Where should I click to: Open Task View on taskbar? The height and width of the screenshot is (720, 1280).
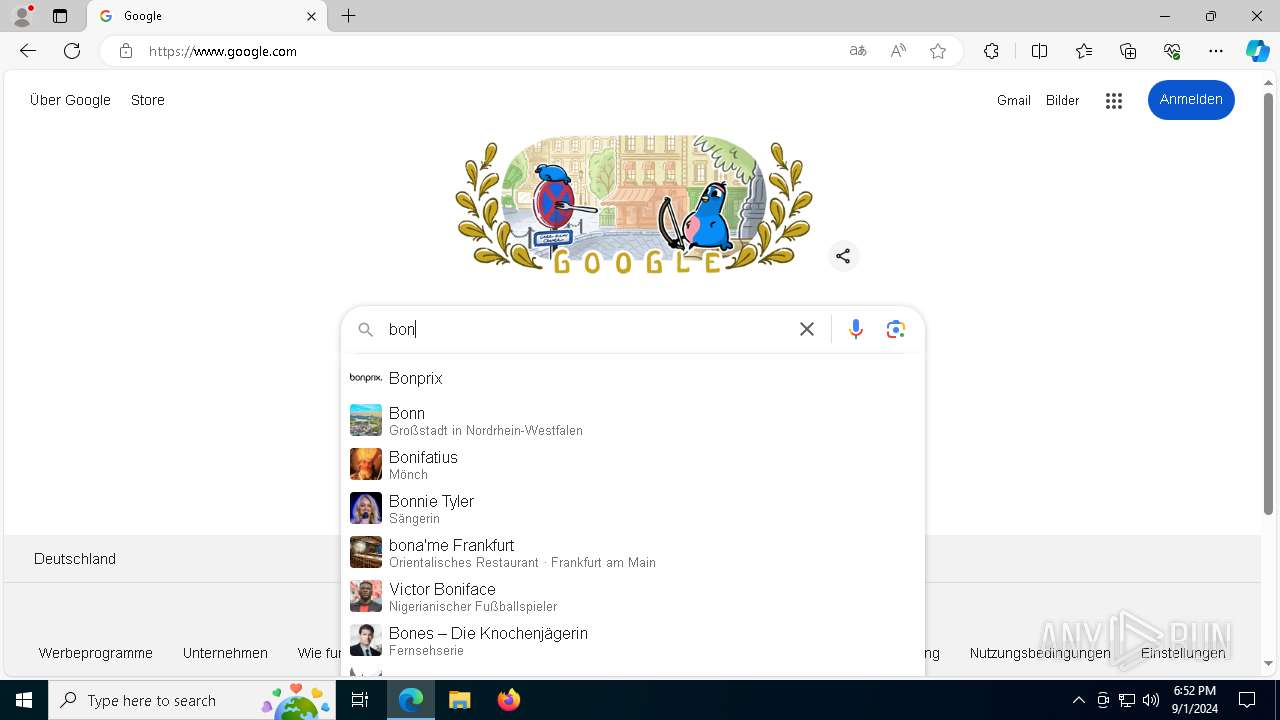click(x=361, y=700)
